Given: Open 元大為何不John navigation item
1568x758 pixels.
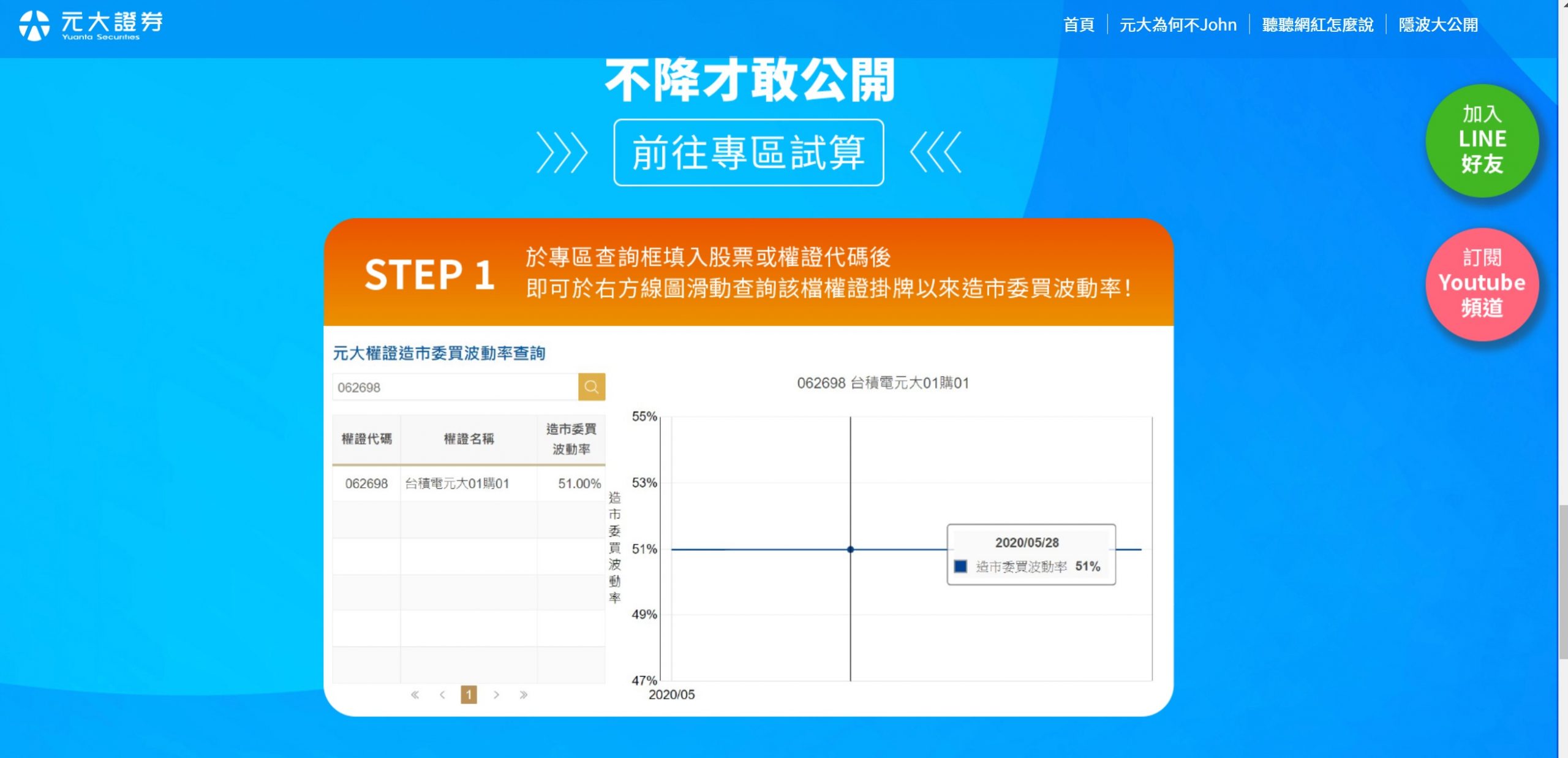Looking at the screenshot, I should coord(1178,25).
